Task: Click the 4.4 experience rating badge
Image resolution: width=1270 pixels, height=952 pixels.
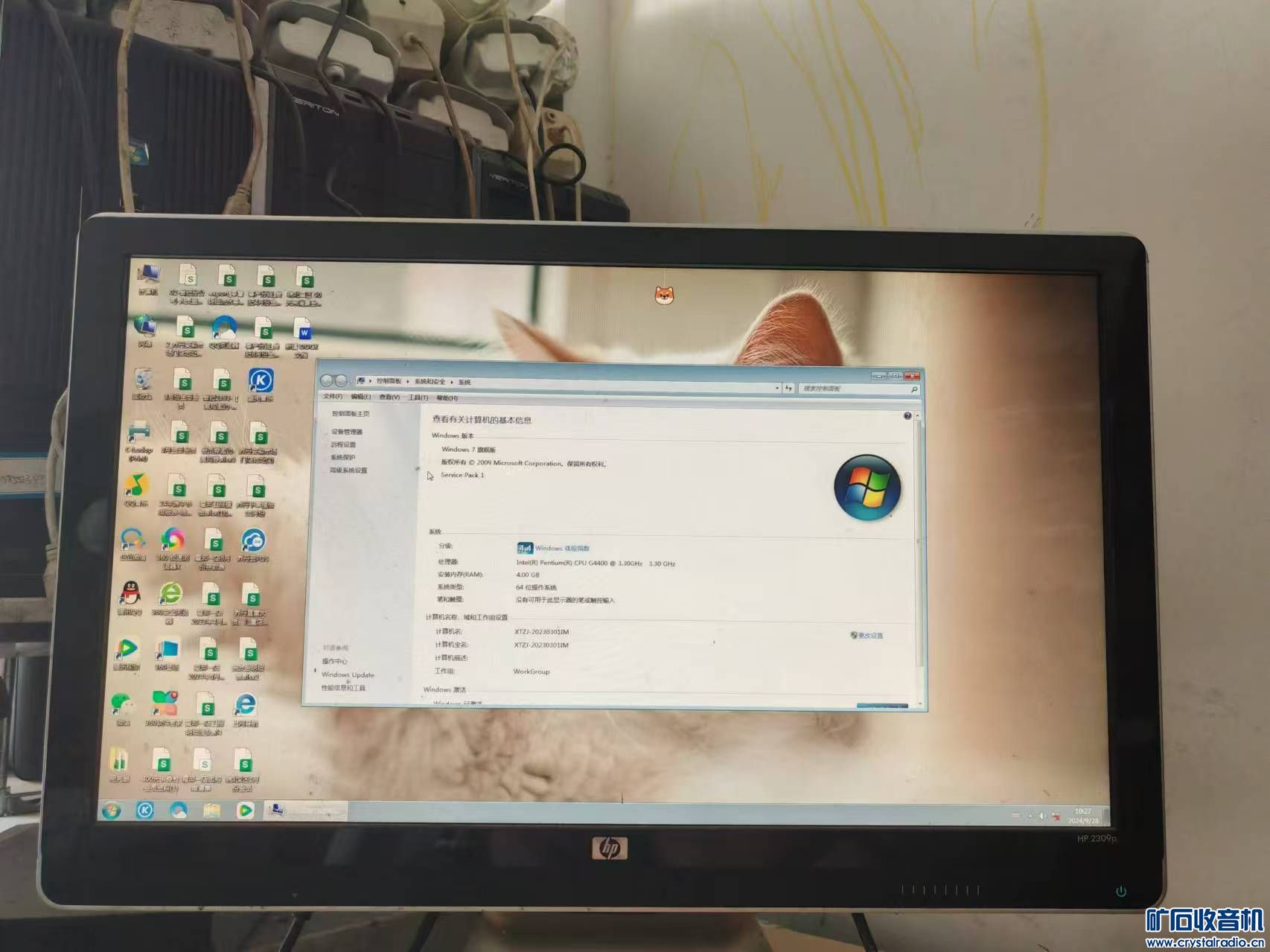Action: point(525,549)
